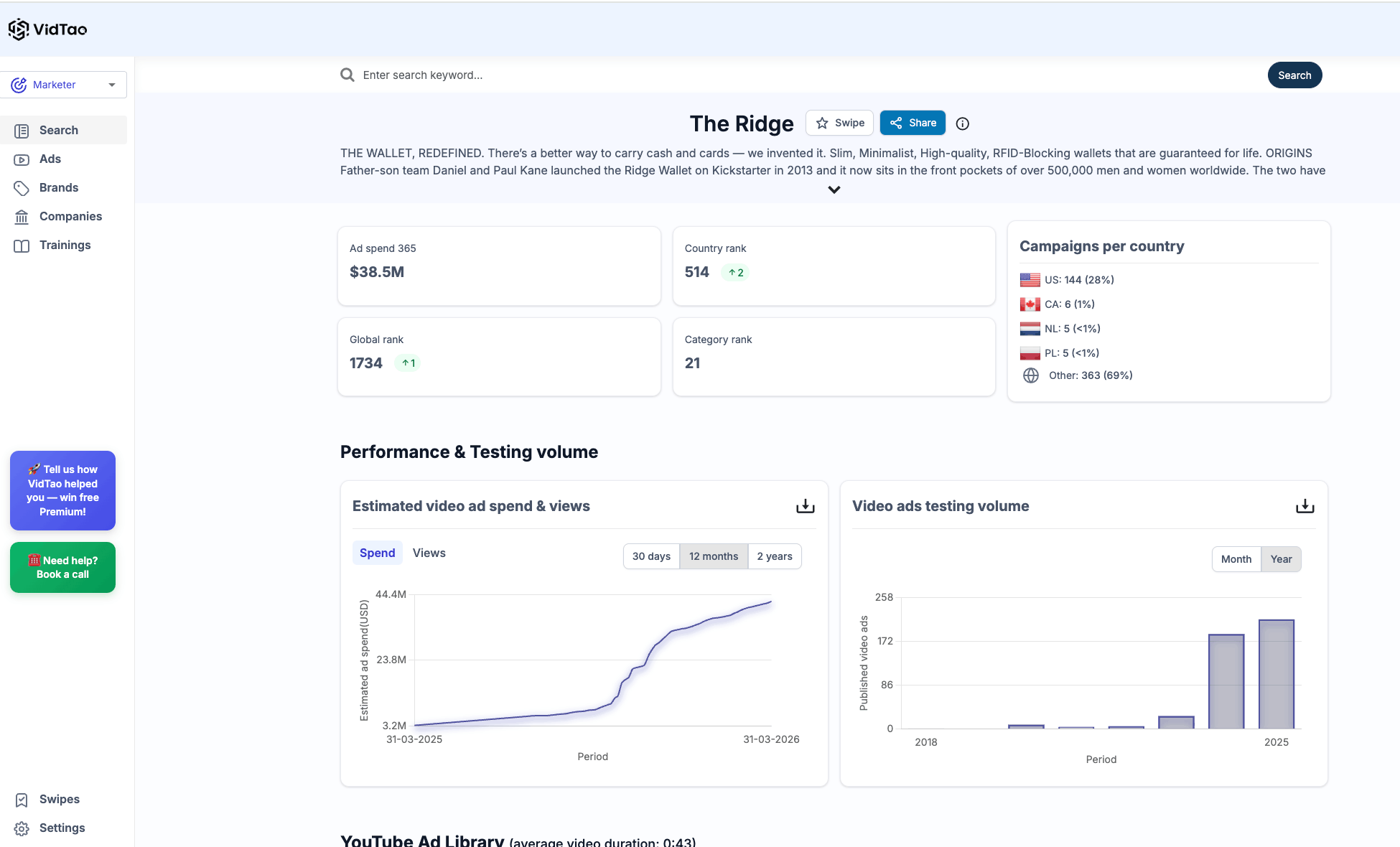
Task: Click the 2025 bar in testing volume chart
Action: [x=1276, y=674]
